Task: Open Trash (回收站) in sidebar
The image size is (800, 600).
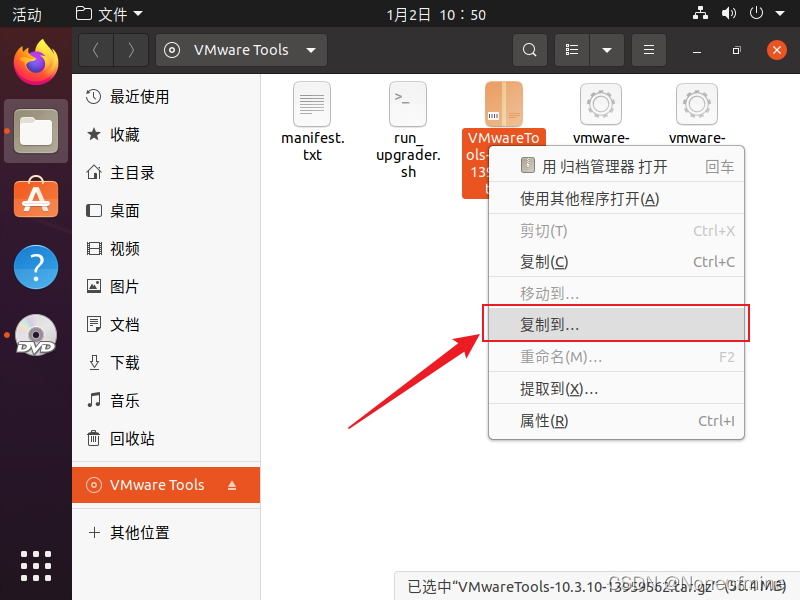Action: click(x=166, y=439)
